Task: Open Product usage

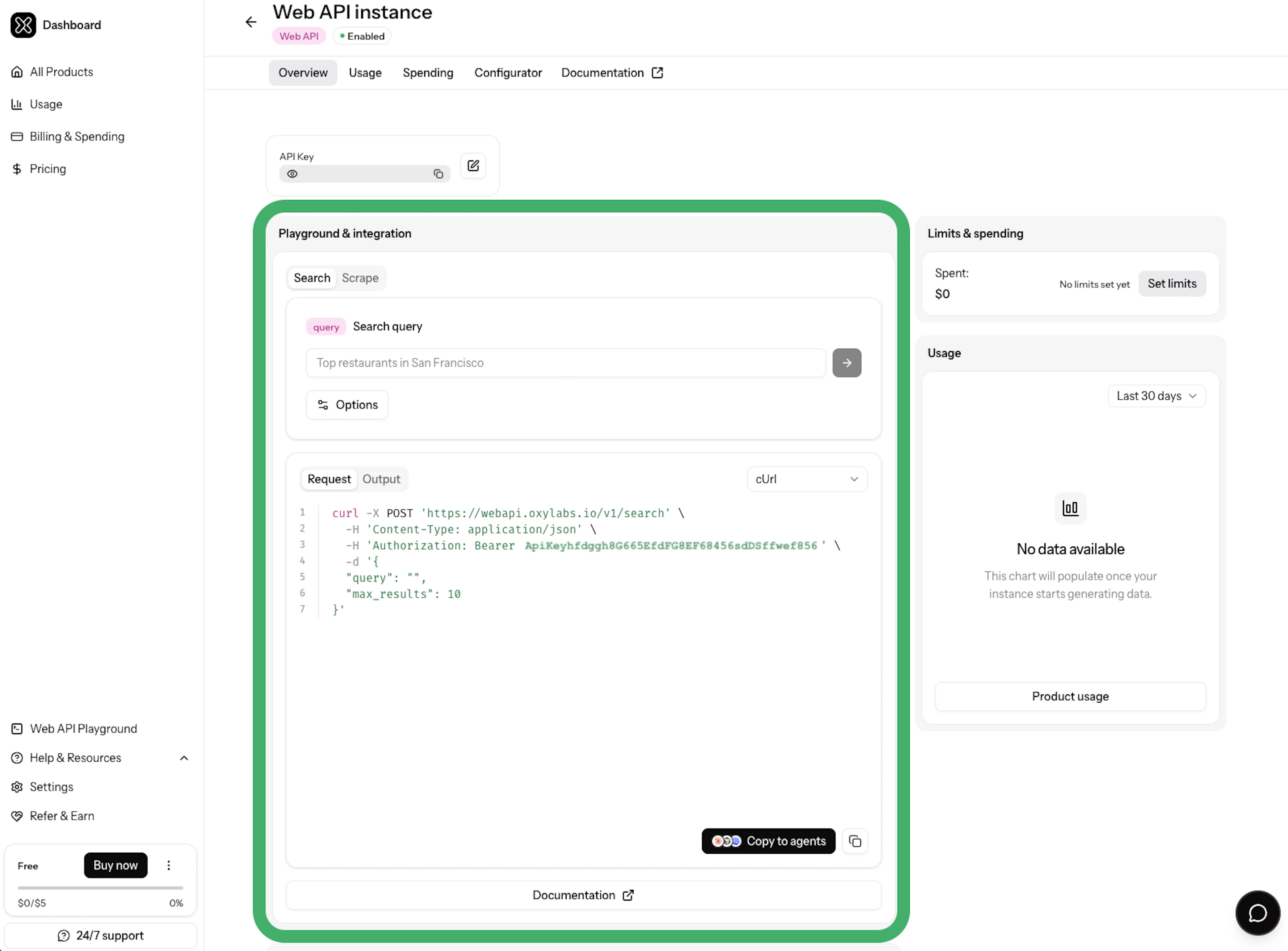Action: pyautogui.click(x=1070, y=697)
